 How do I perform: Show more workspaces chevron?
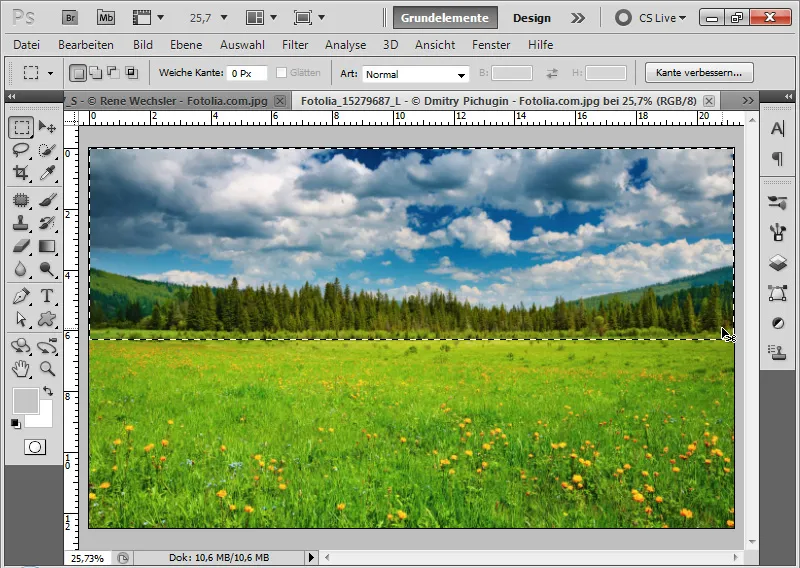coord(578,18)
